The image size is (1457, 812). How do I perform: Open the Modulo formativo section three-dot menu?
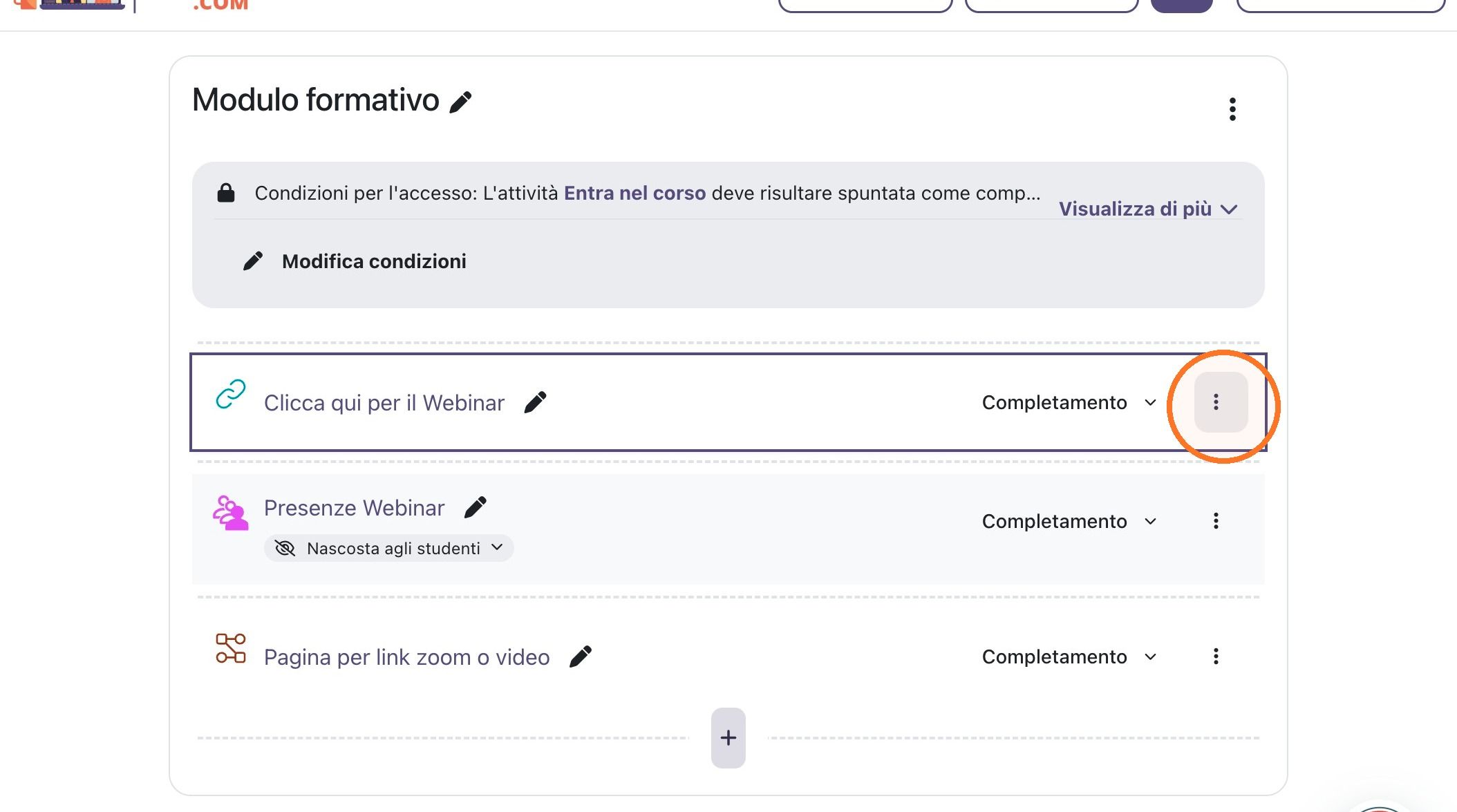(1232, 109)
